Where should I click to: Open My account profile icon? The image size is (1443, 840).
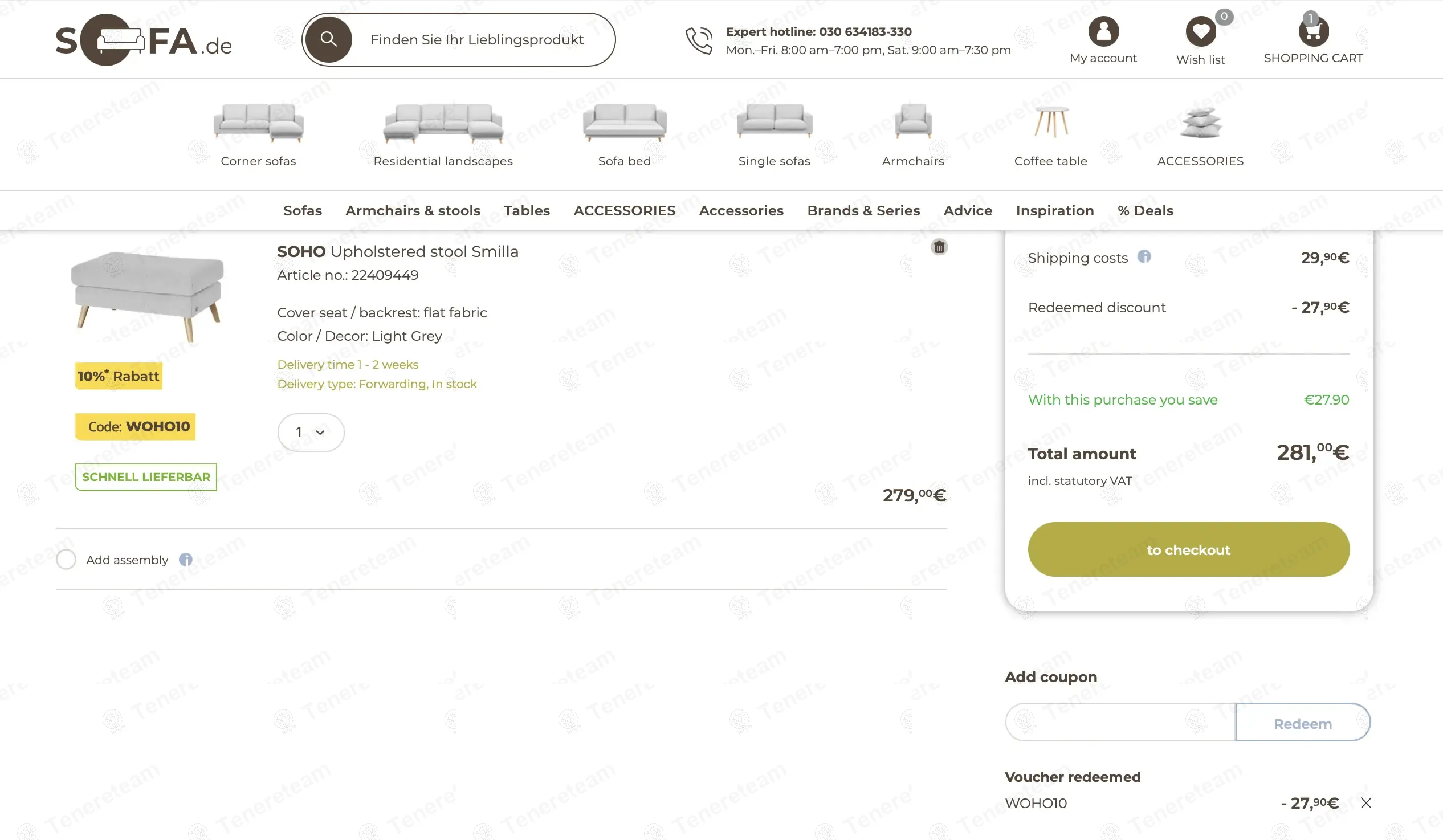point(1103,31)
